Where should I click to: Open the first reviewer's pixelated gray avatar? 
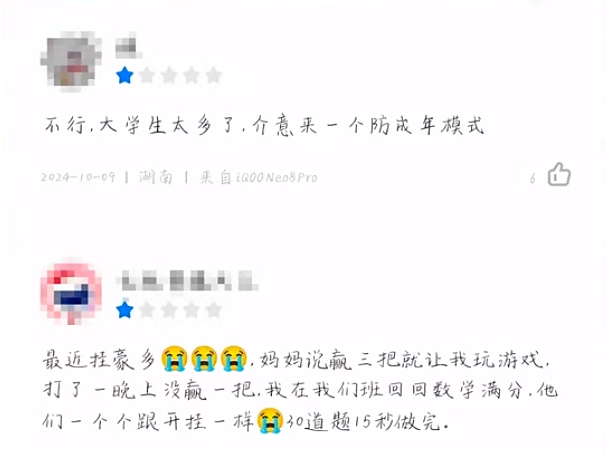pyautogui.click(x=71, y=61)
